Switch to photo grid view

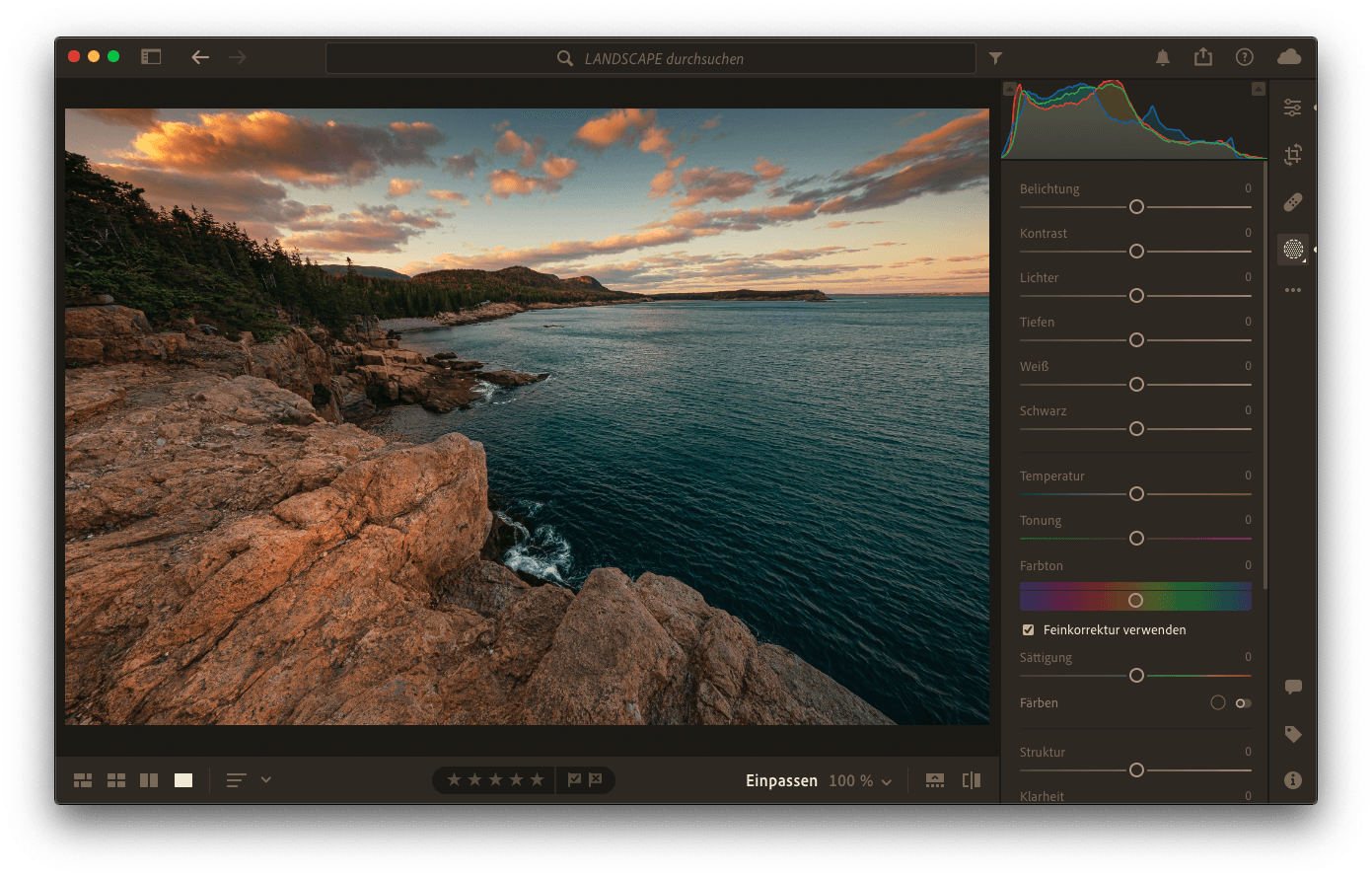click(83, 780)
